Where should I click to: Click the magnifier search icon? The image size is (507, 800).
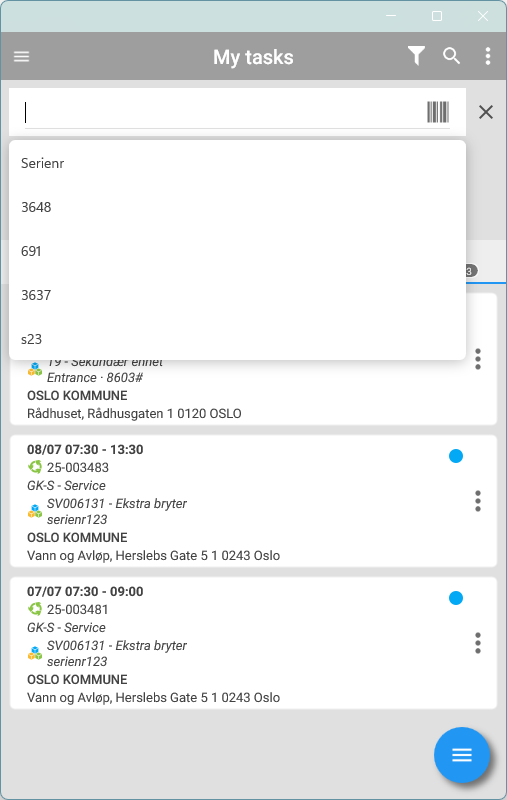tap(451, 56)
